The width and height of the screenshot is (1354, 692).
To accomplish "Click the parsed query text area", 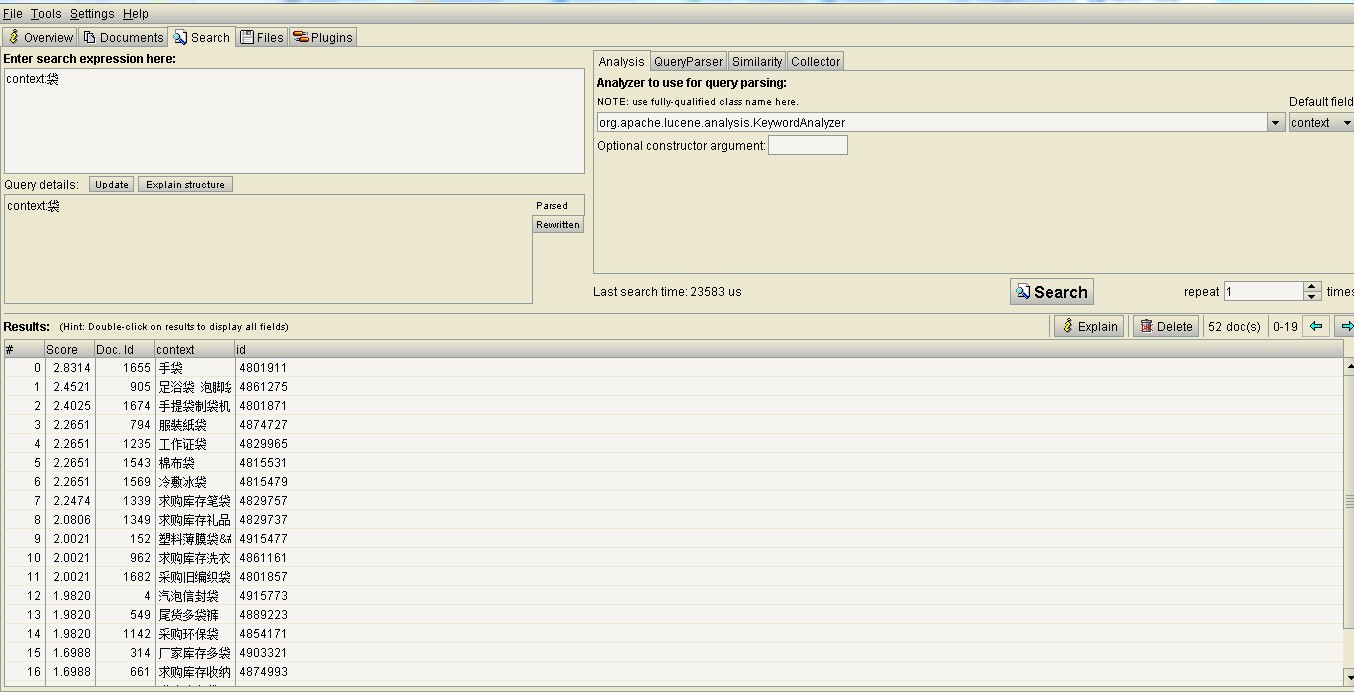I will click(x=268, y=249).
